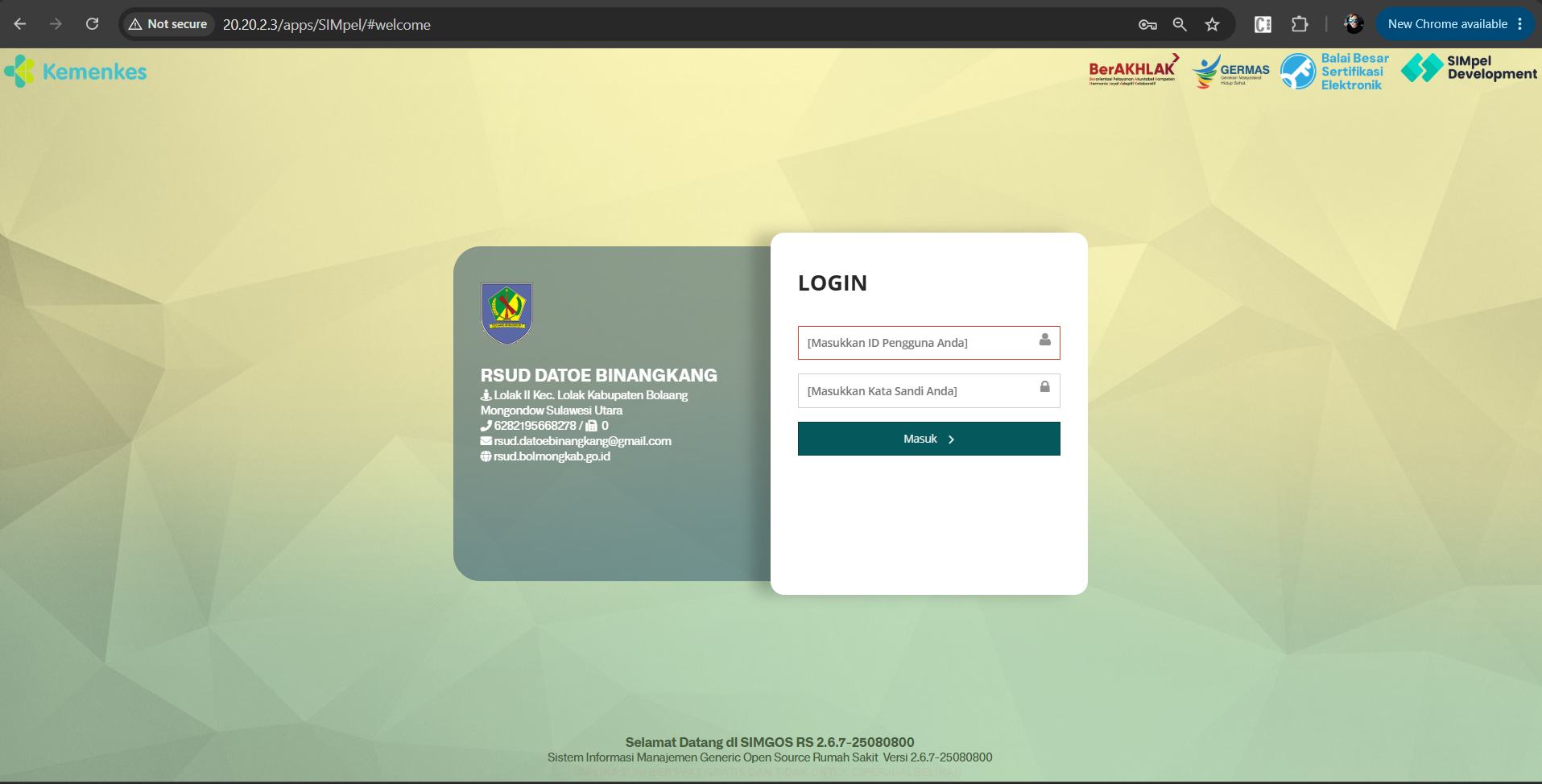Click the Masuk login button

pyautogui.click(x=928, y=439)
